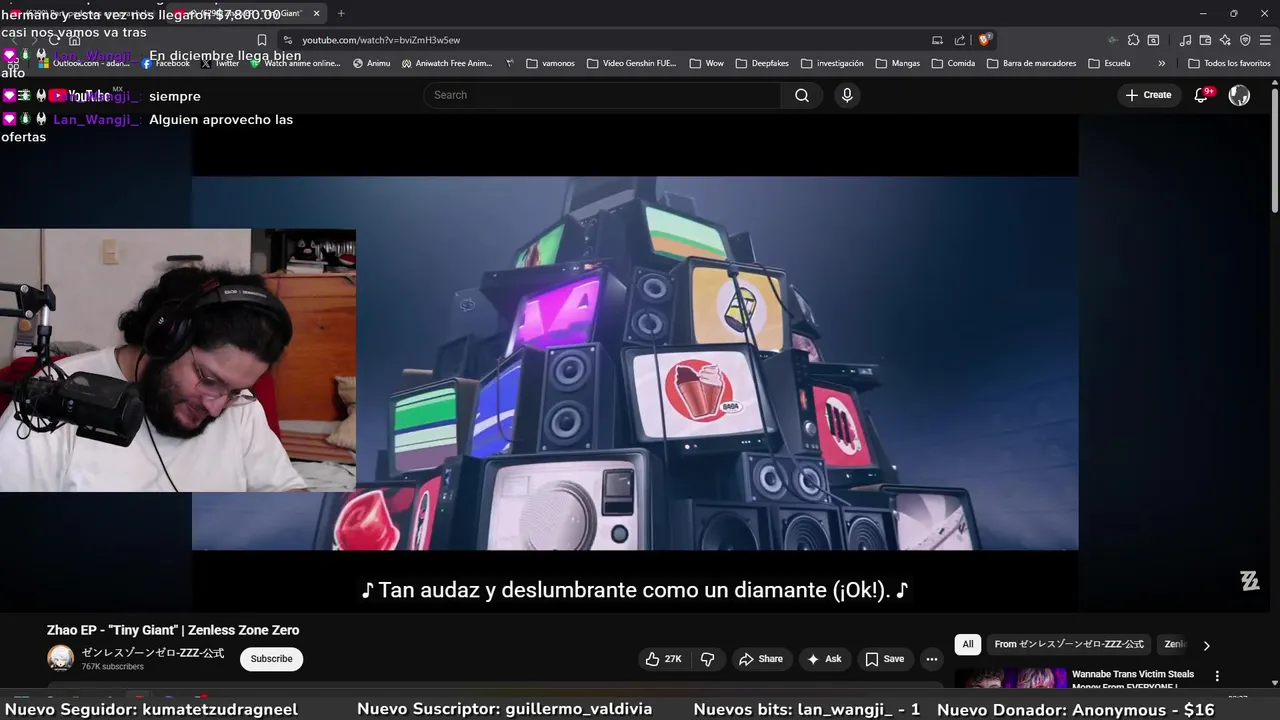Viewport: 1280px width, 720px height.
Task: Save the video to a playlist
Action: (x=884, y=659)
